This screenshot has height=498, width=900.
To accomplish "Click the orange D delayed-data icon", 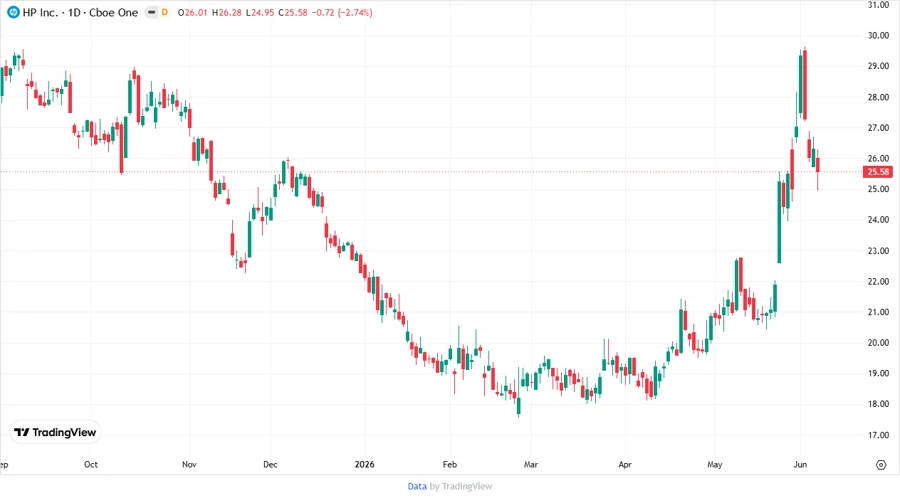I will point(165,12).
